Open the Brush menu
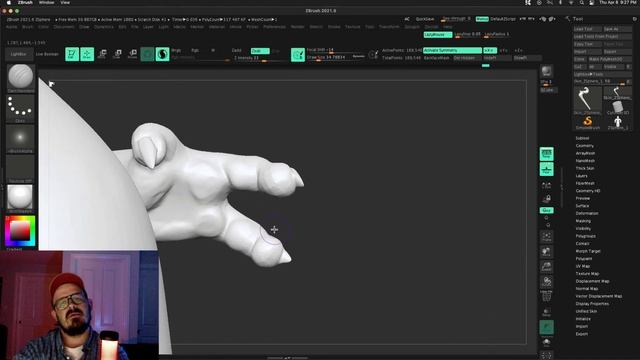 click(x=28, y=27)
